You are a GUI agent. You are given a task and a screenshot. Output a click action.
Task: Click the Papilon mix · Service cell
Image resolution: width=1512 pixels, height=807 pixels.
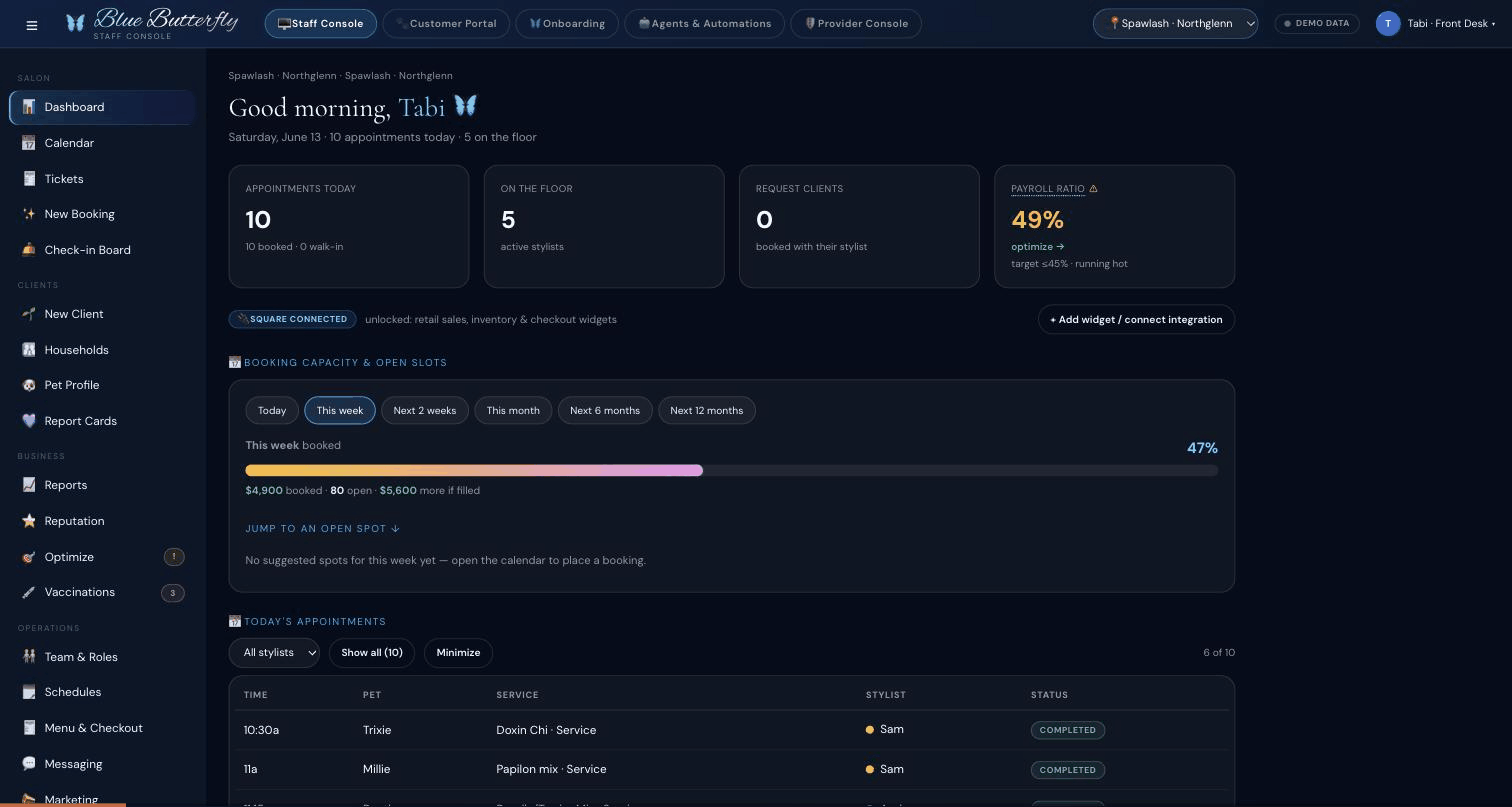(x=551, y=769)
